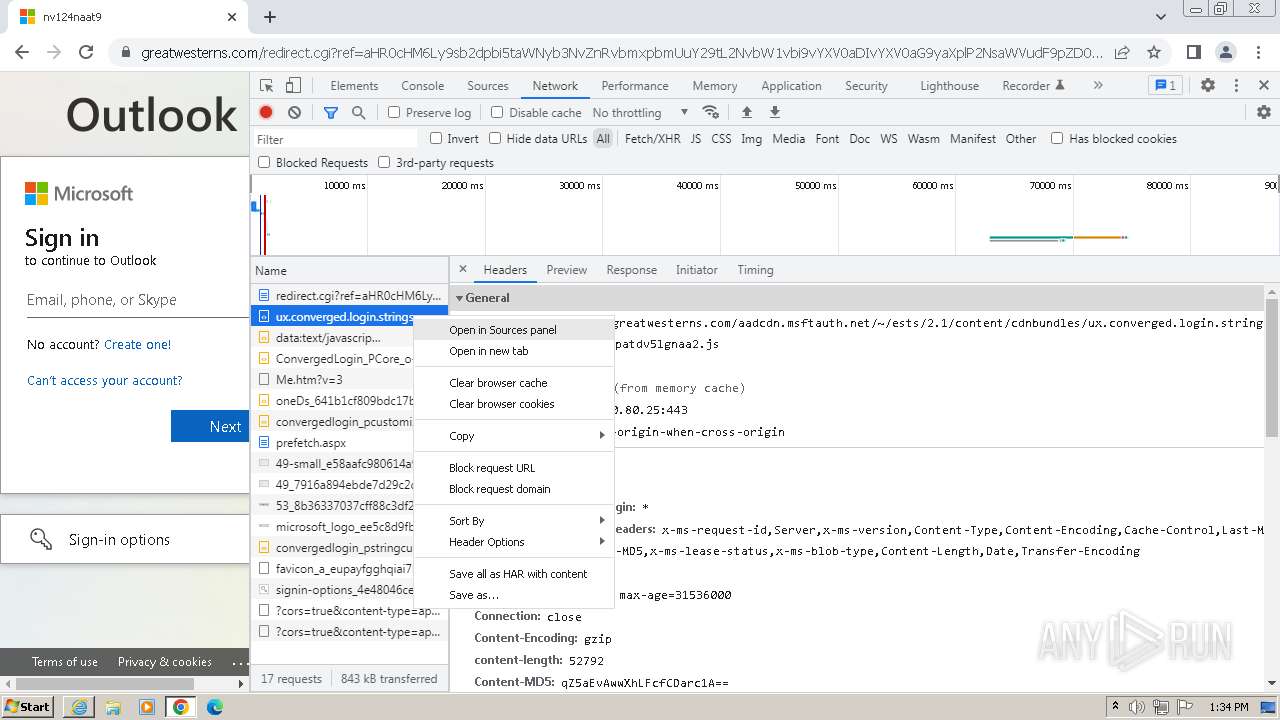
Task: Close the request details pane
Action: pos(462,269)
